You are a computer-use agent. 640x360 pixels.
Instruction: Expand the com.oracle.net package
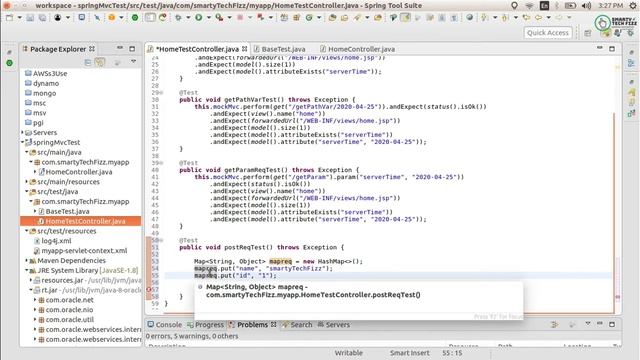tap(35, 300)
